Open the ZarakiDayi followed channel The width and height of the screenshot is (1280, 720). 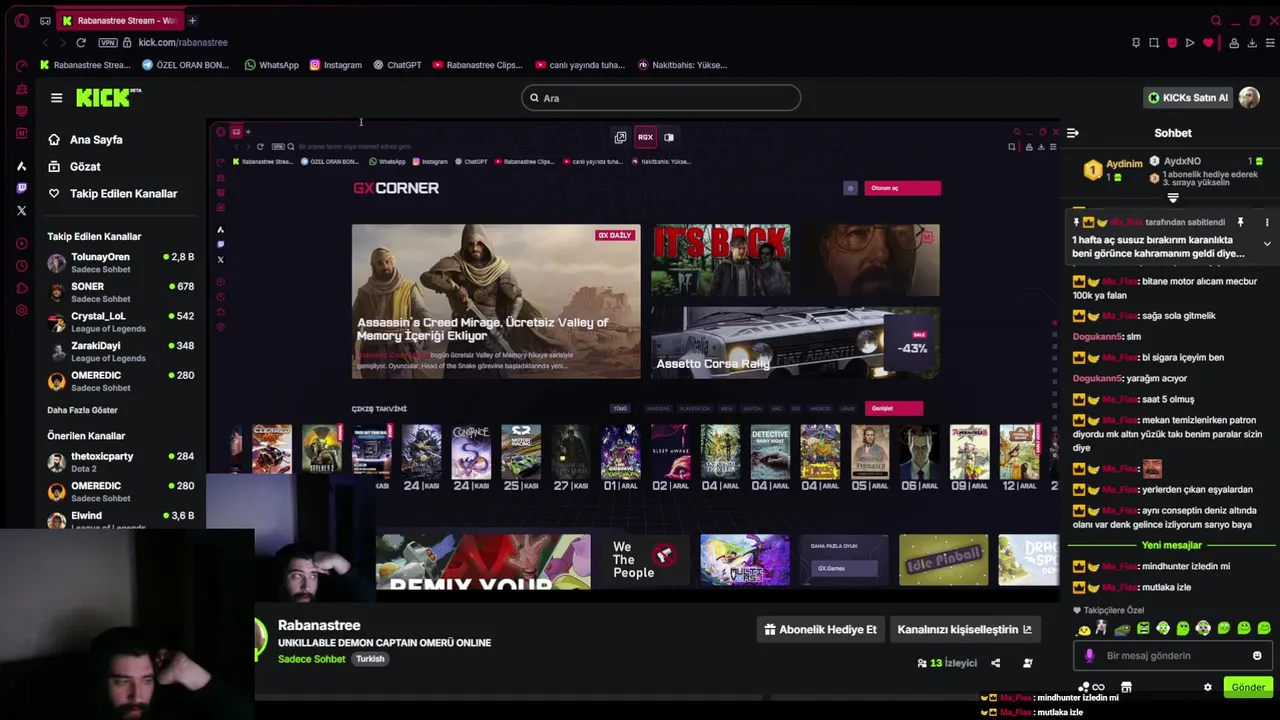(120, 351)
